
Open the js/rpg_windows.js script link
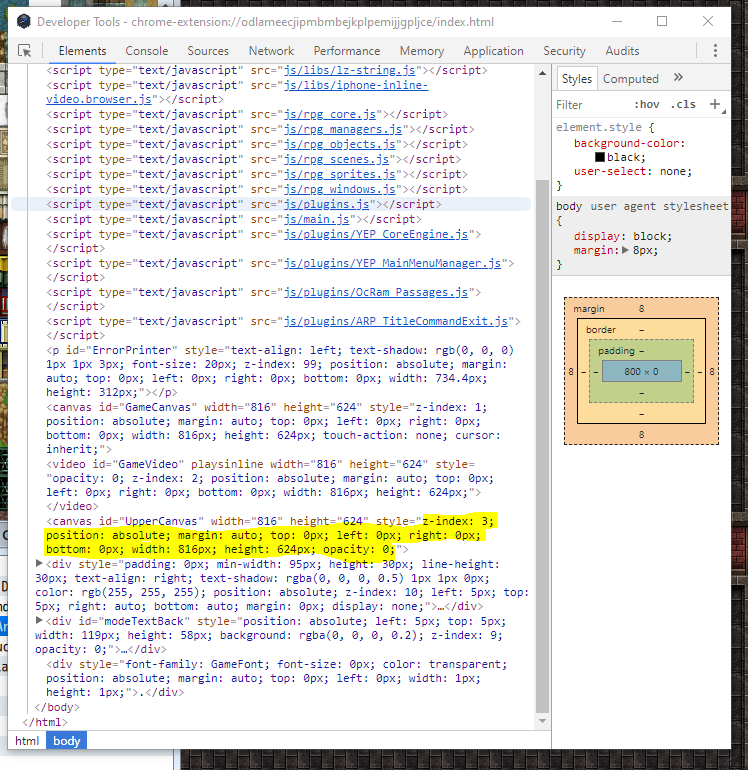339,190
